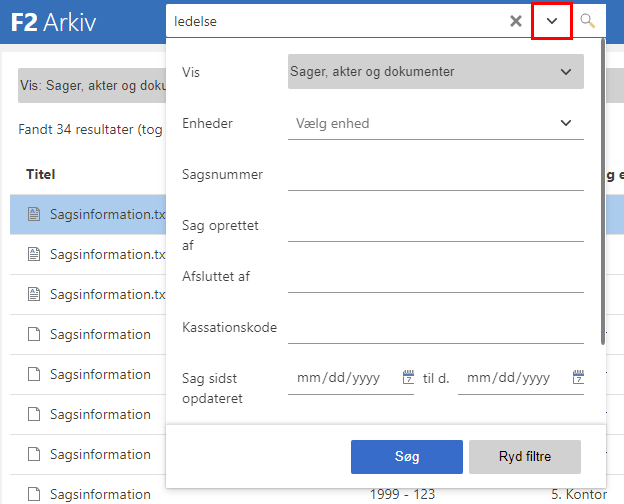Open the Vis dropdown in filter panel
The image size is (624, 504).
tap(434, 72)
